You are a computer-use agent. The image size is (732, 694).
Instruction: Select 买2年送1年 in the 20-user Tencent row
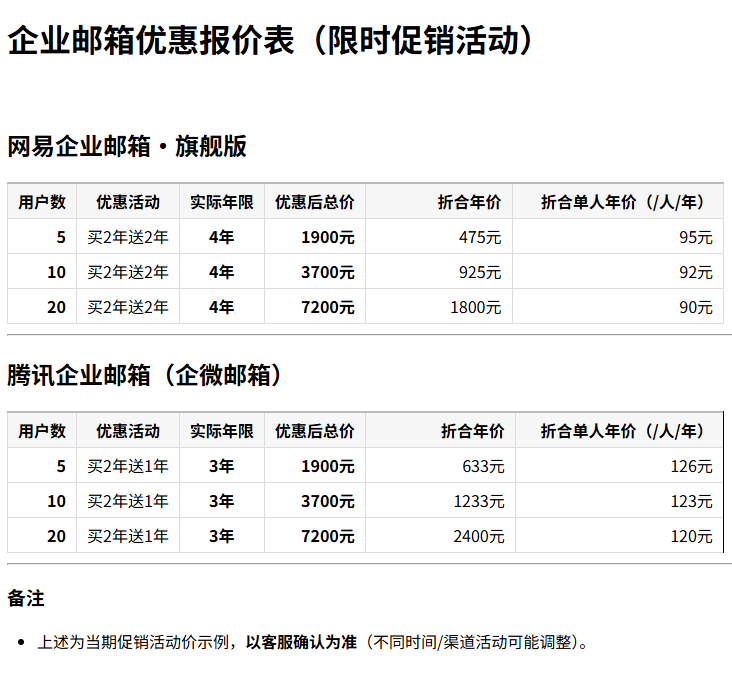(128, 536)
